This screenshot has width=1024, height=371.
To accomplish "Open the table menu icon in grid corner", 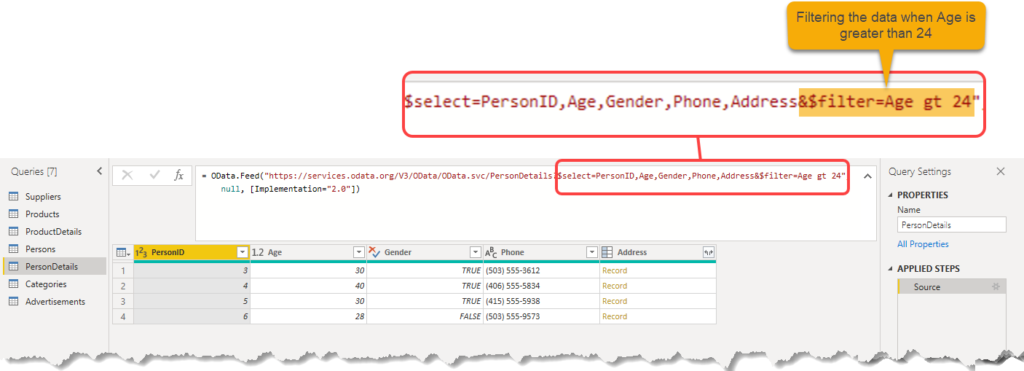I will click(123, 252).
